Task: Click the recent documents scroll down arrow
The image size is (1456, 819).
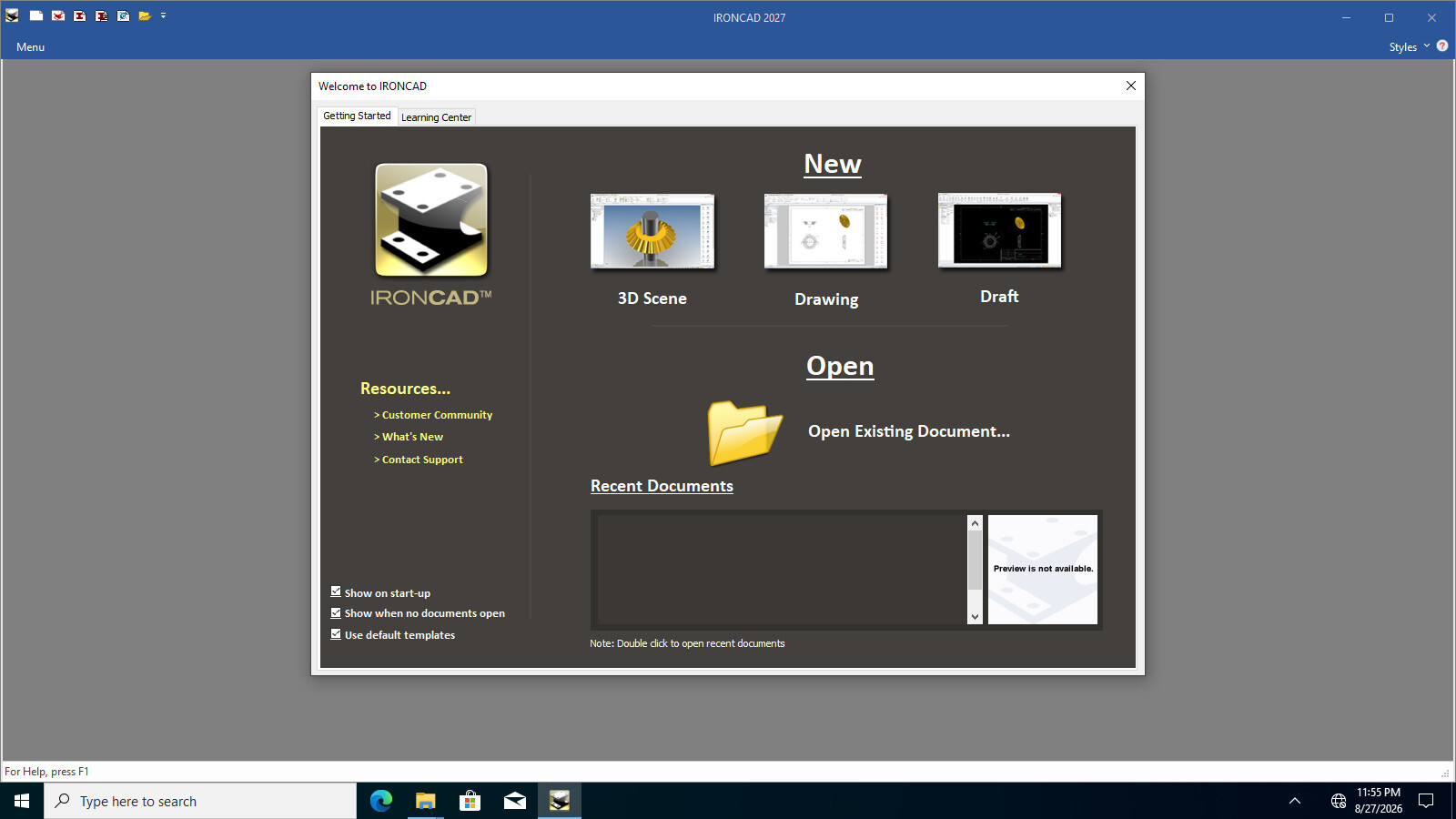Action: tap(975, 616)
